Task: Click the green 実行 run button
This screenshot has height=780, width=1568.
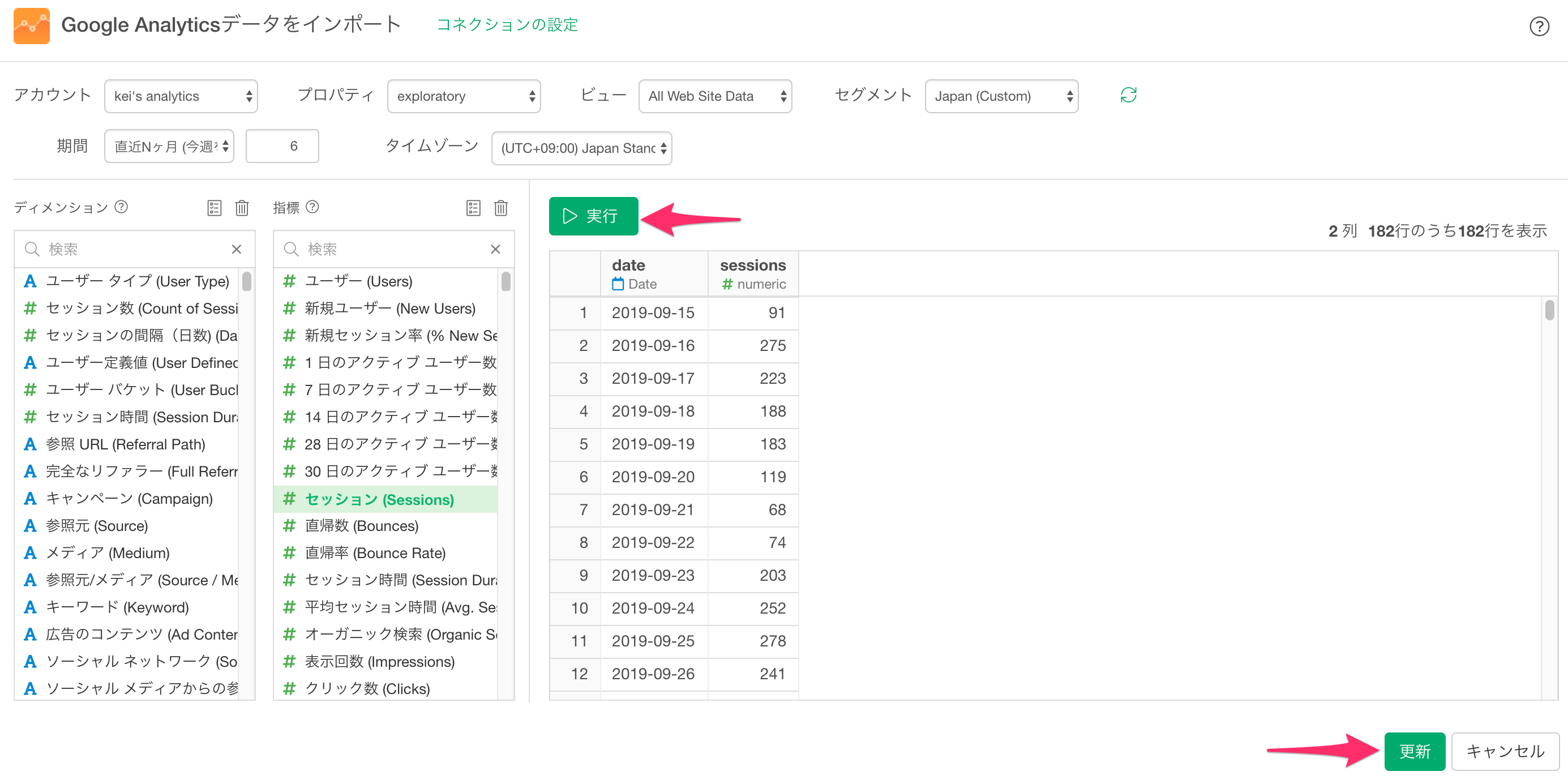Action: (593, 216)
